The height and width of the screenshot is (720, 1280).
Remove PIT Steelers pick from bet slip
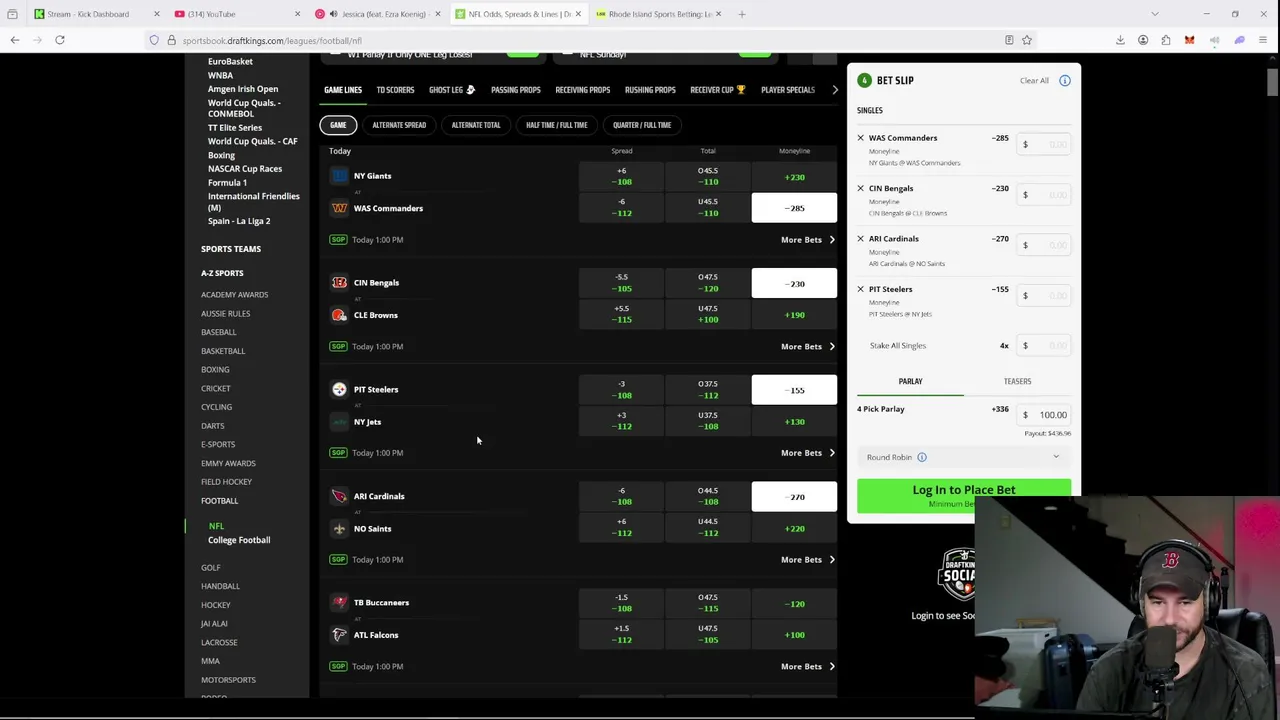coord(860,289)
